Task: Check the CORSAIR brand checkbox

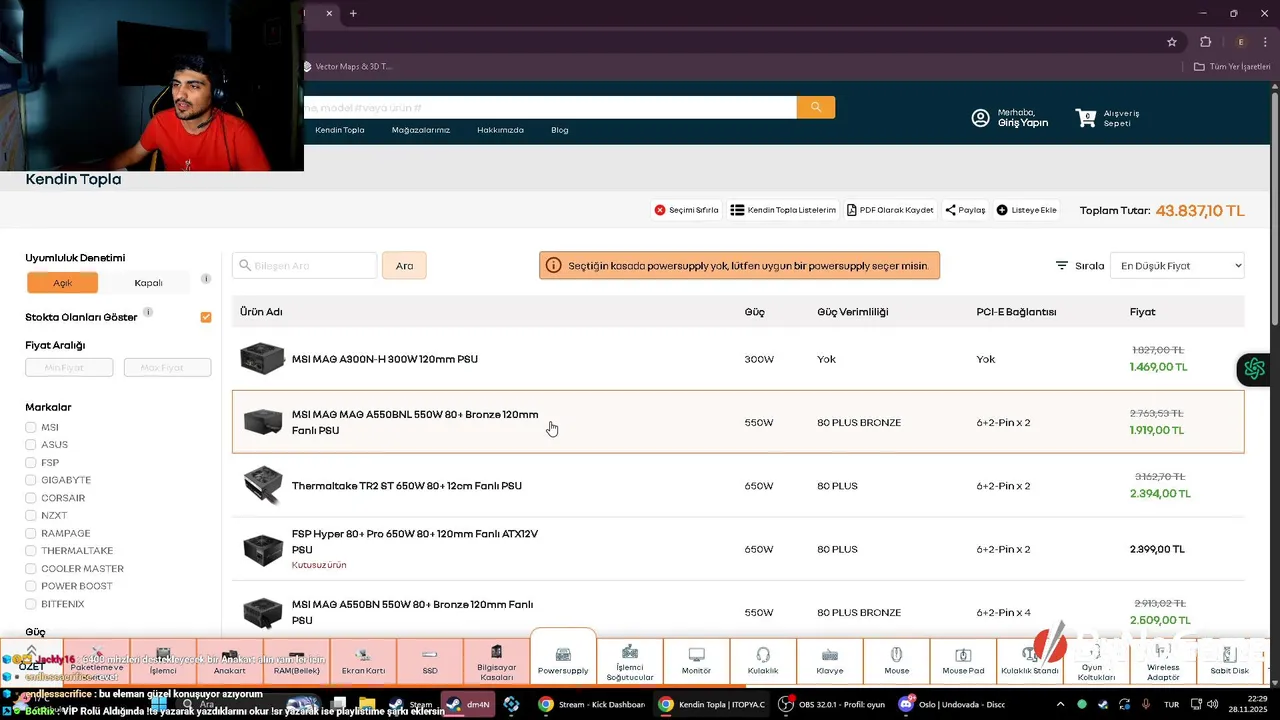Action: click(x=31, y=498)
